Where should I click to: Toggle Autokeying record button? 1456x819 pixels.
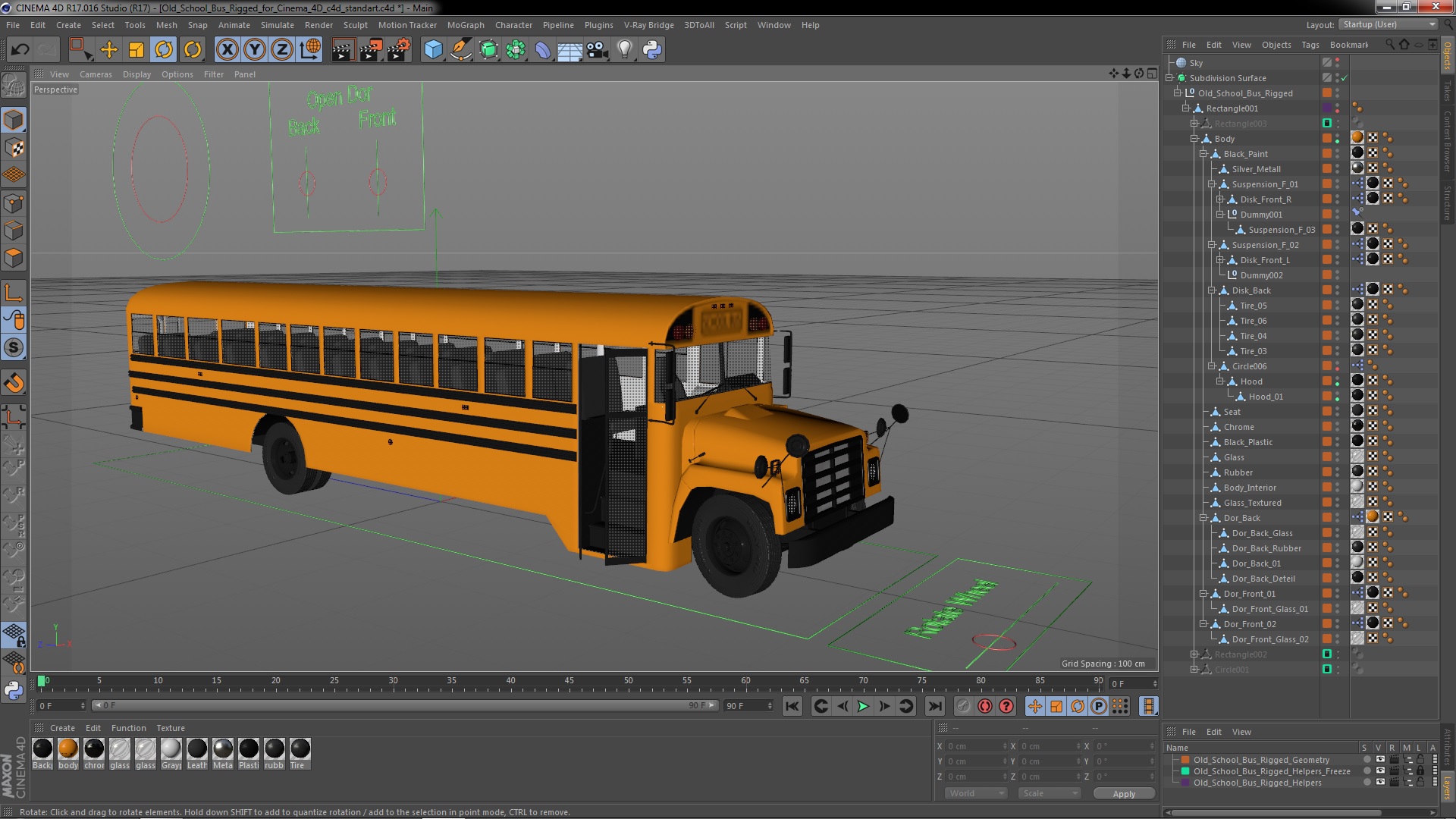click(985, 706)
